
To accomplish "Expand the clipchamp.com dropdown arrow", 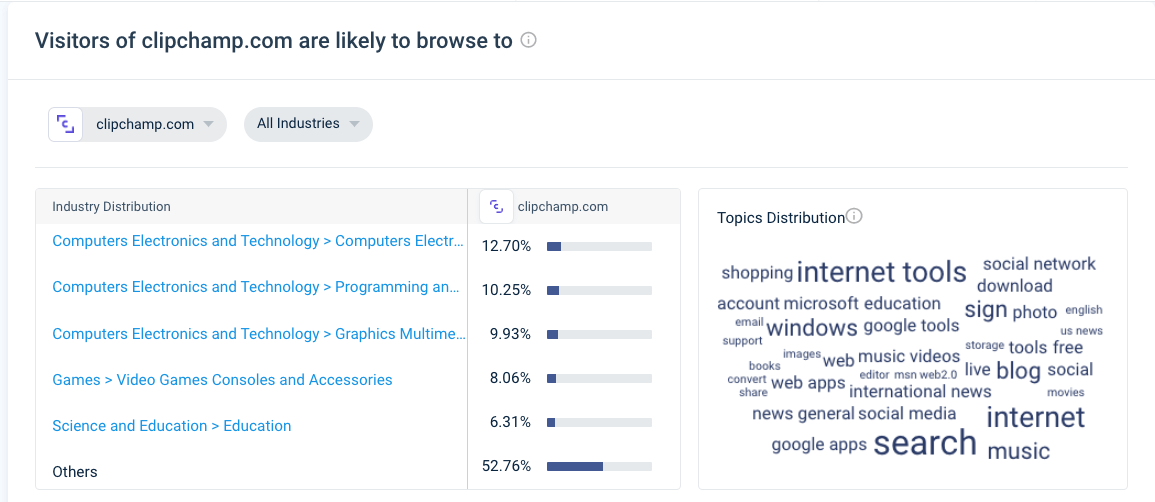I will [208, 124].
